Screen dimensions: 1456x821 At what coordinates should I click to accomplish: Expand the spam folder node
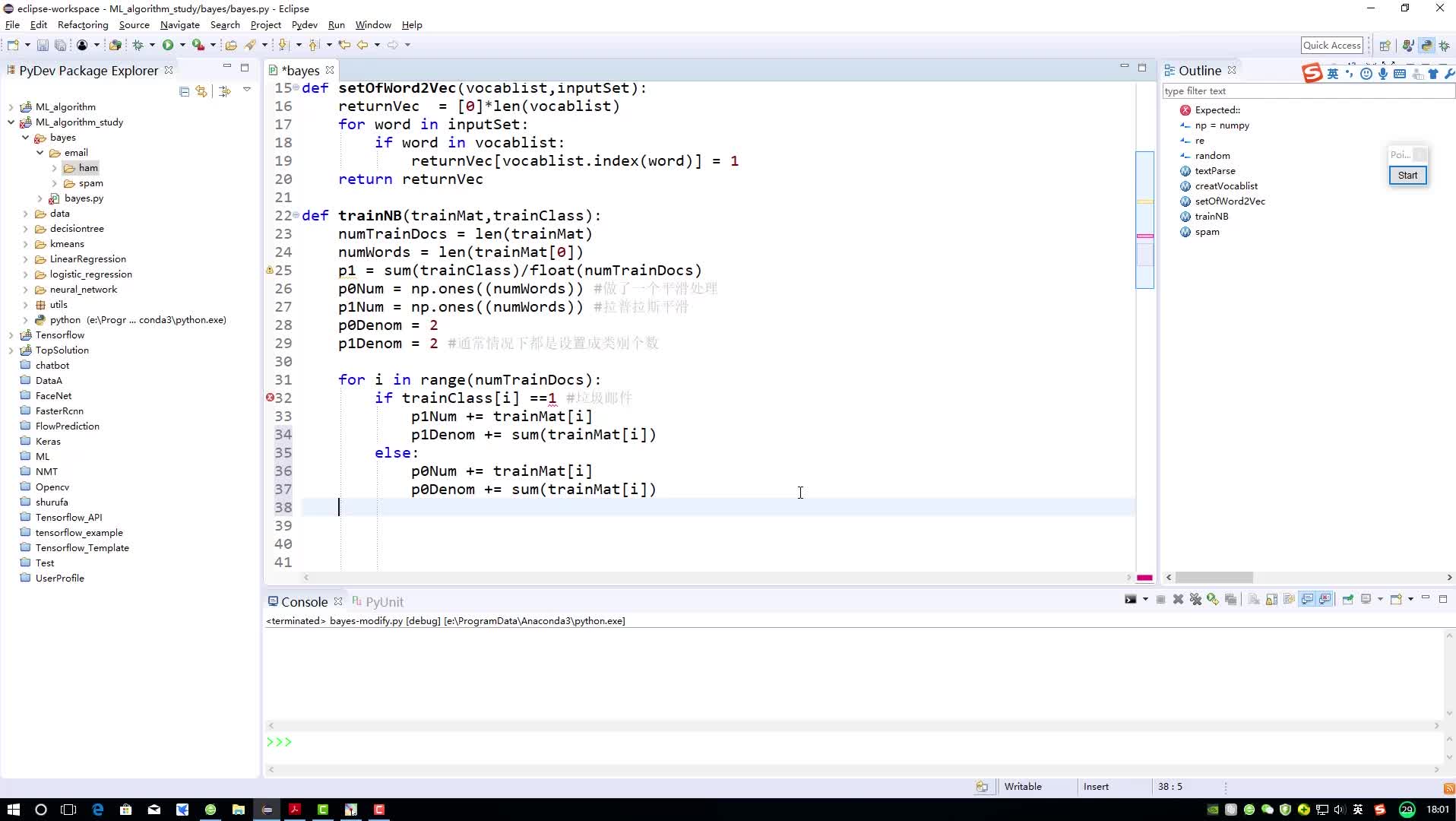tap(54, 183)
